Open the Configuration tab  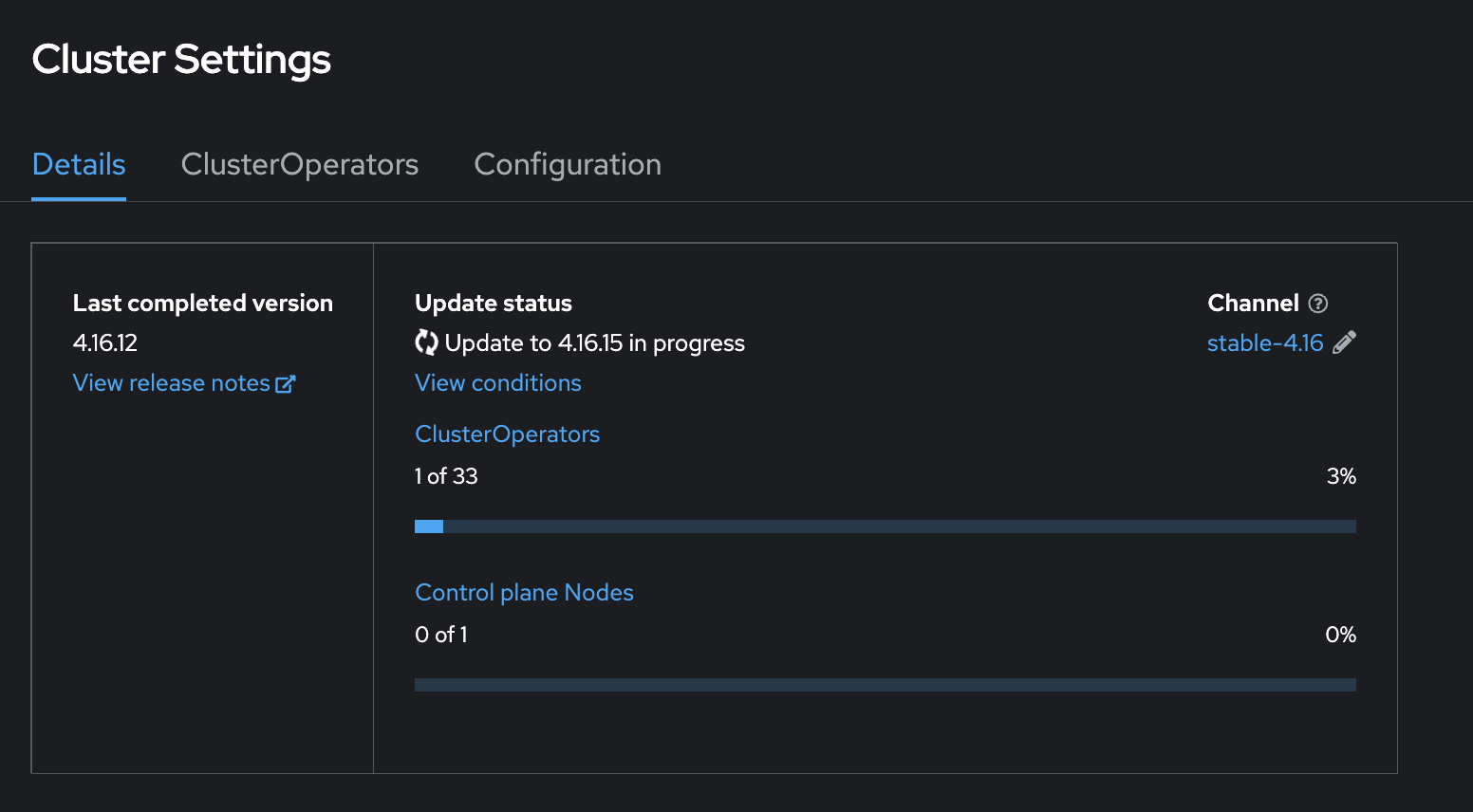click(567, 164)
